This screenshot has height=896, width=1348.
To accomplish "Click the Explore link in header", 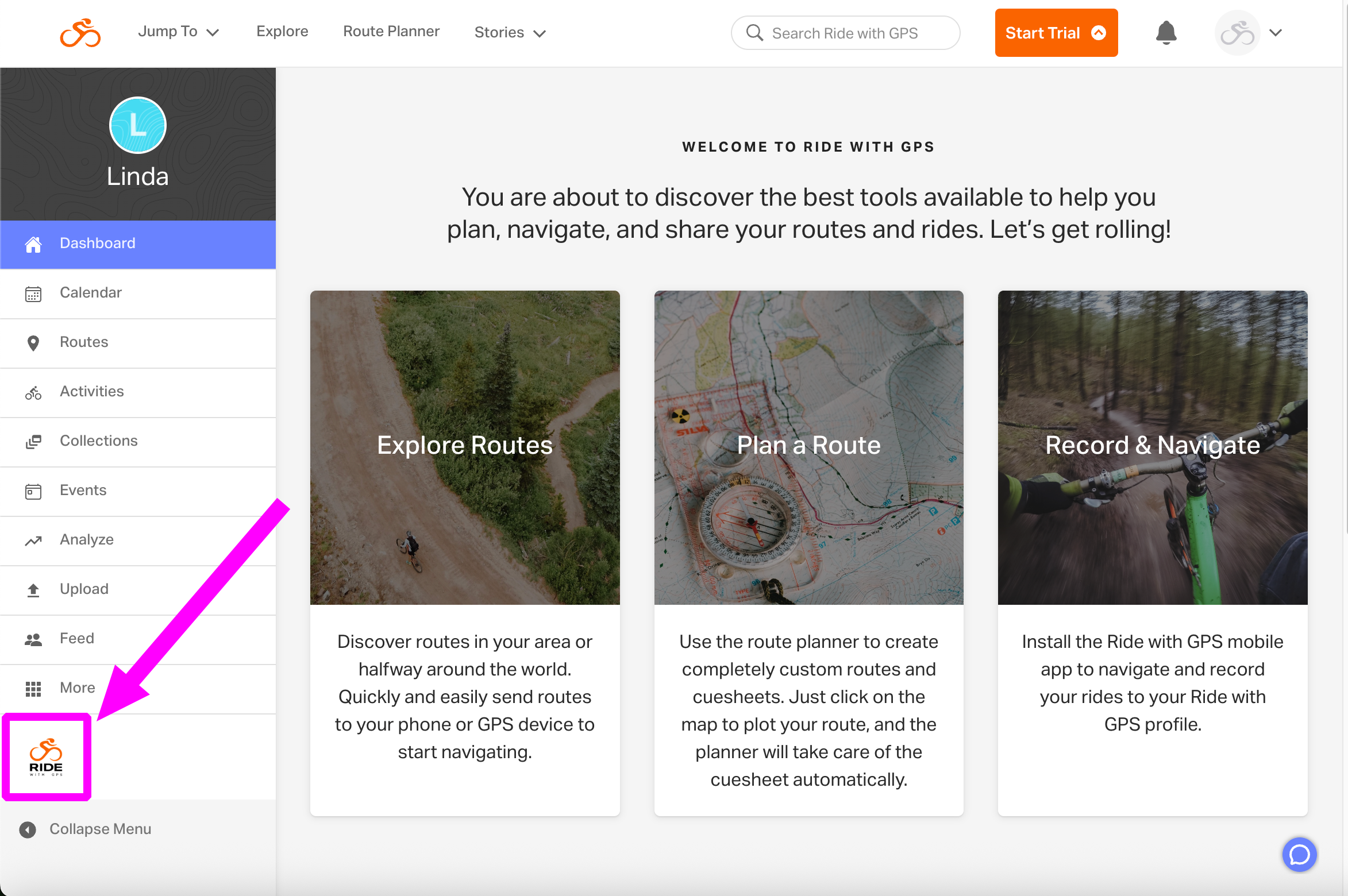I will 282,32.
